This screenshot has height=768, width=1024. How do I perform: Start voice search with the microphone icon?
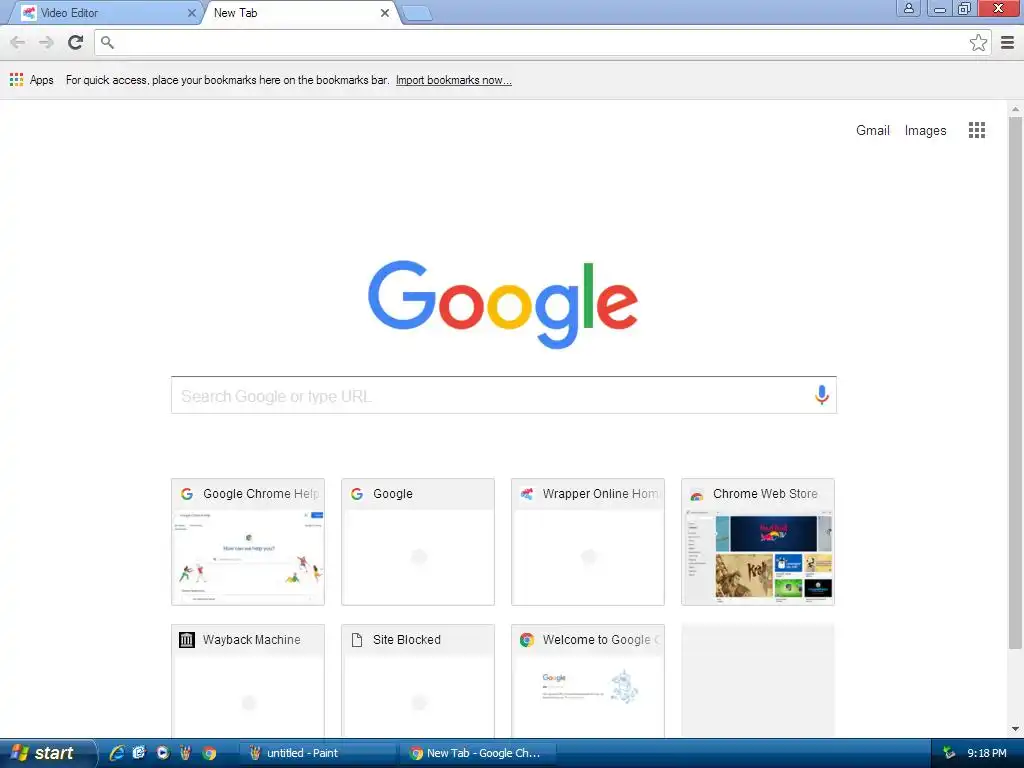pyautogui.click(x=821, y=394)
